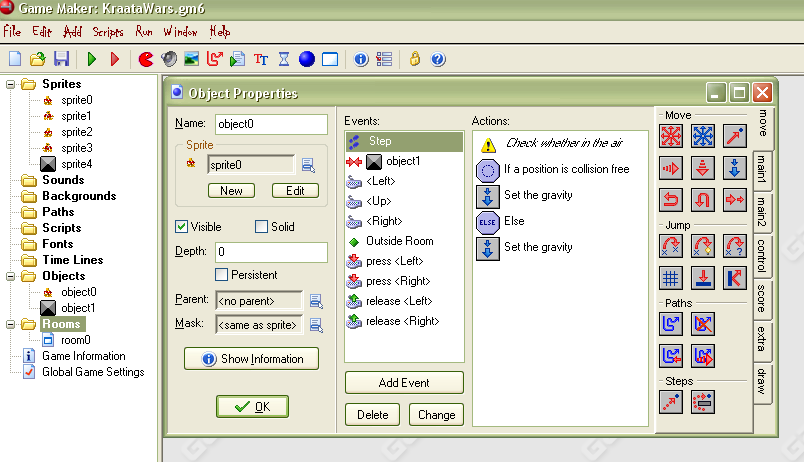Switch to score actions tab
Image resolution: width=804 pixels, height=462 pixels.
[x=762, y=298]
